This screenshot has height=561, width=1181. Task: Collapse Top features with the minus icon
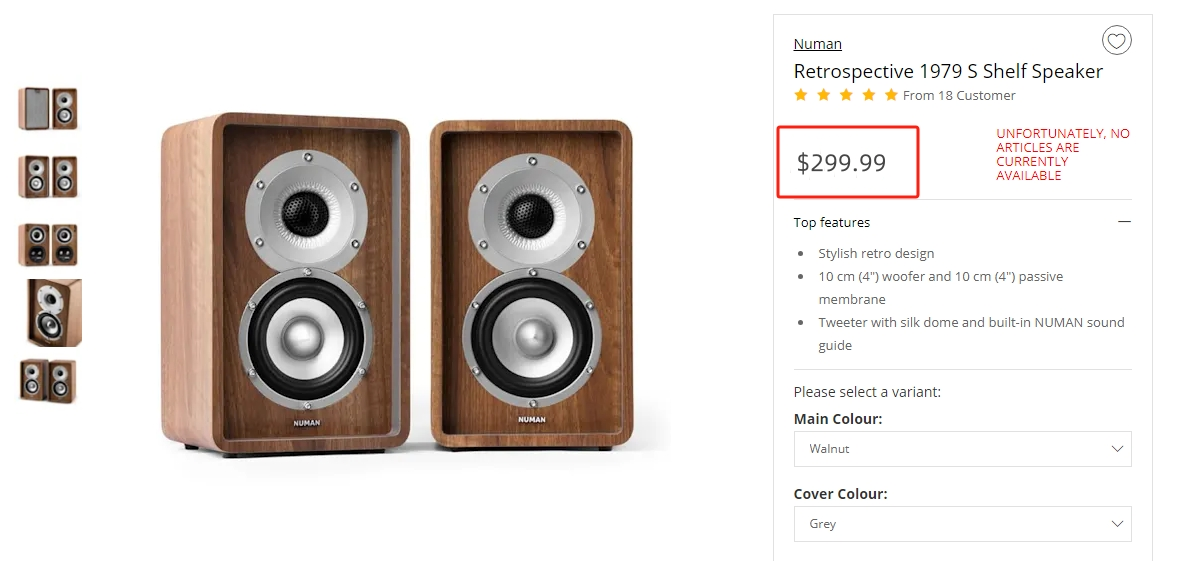[1124, 222]
